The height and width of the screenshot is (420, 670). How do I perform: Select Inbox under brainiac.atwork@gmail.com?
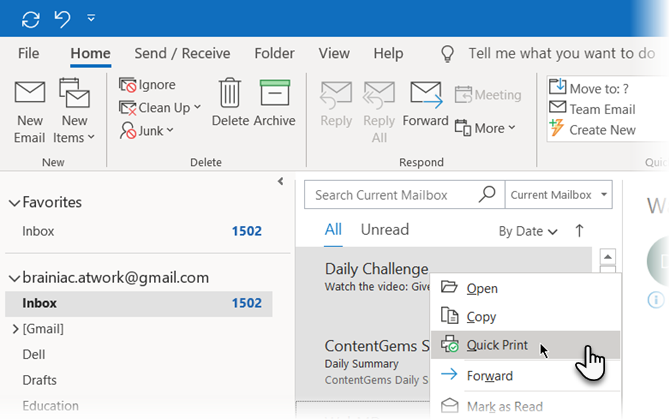(139, 303)
